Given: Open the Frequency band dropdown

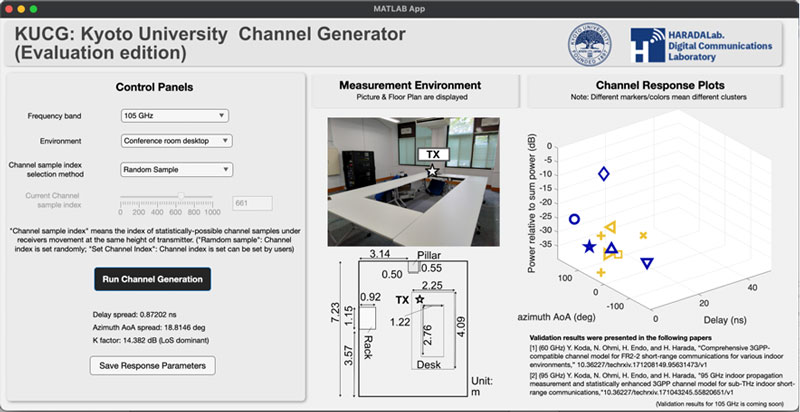Looking at the screenshot, I should 174,115.
